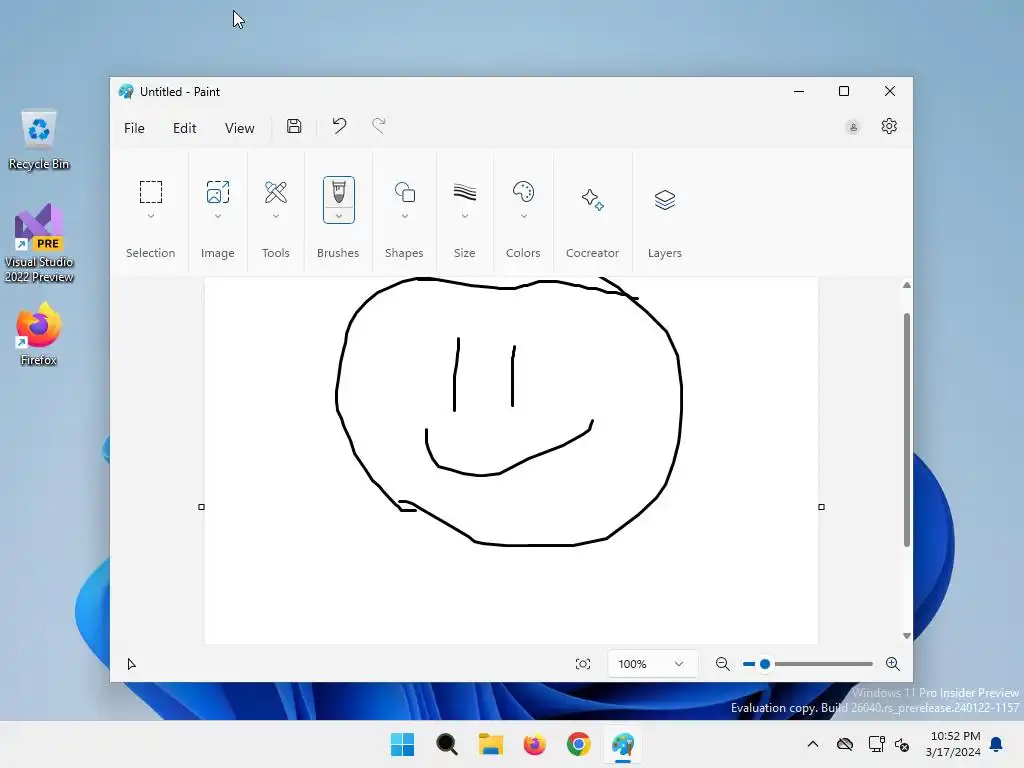Open the clock and date panel
Viewport: 1024px width, 768px height.
point(953,744)
